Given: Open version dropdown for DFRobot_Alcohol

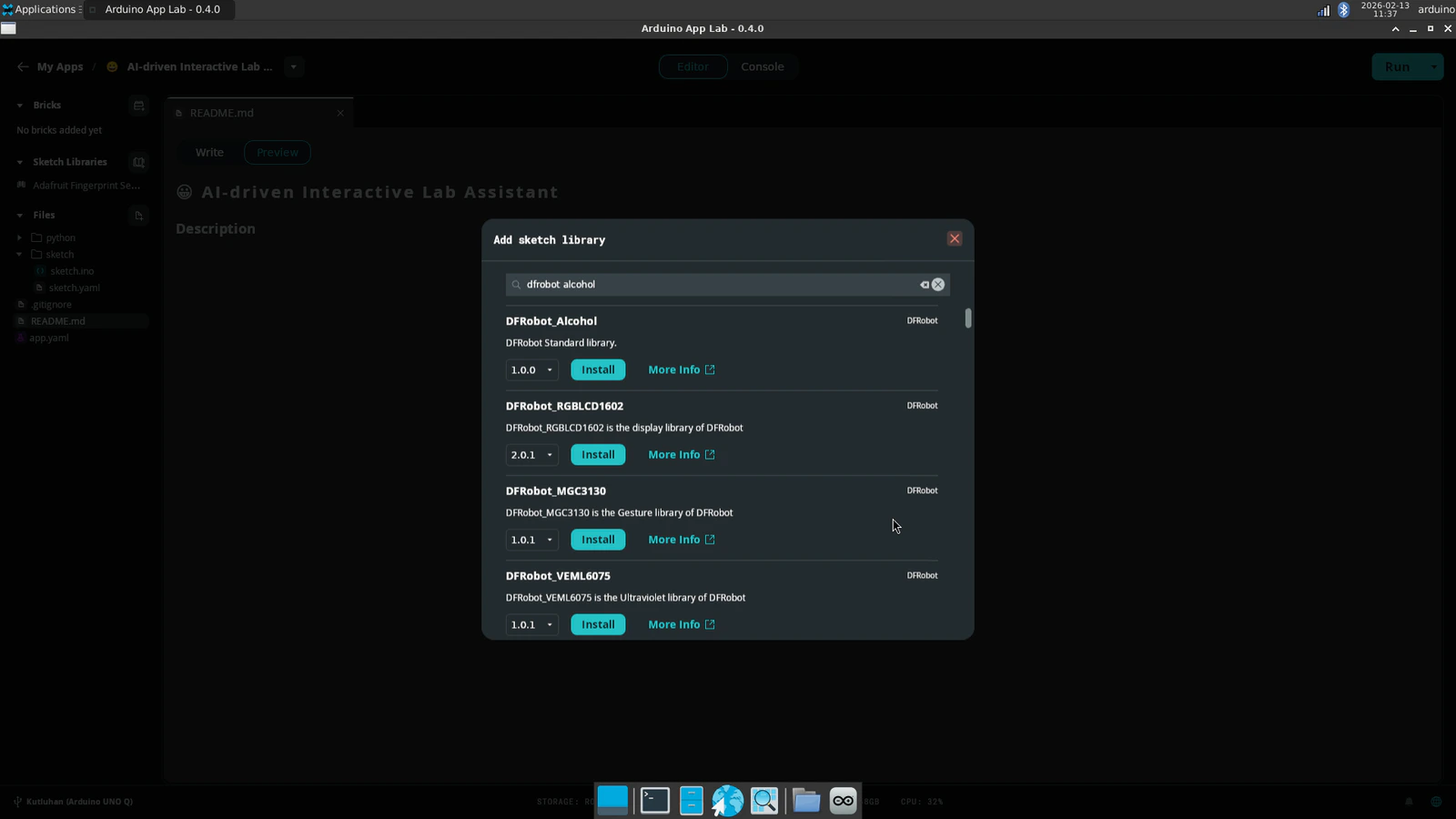Looking at the screenshot, I should [x=531, y=369].
